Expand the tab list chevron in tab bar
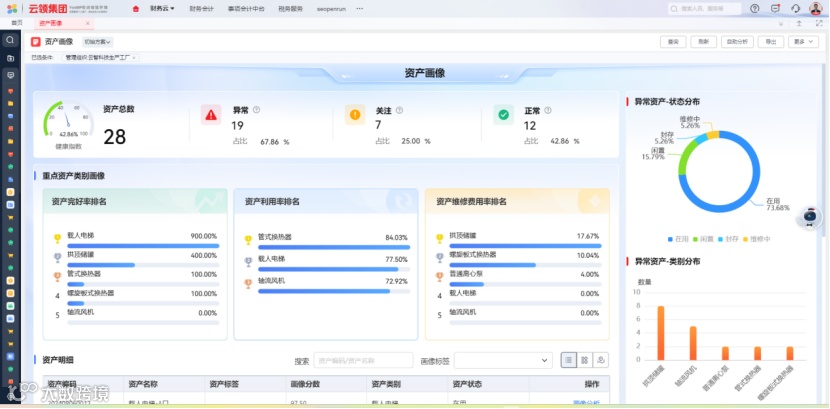 tap(781, 24)
